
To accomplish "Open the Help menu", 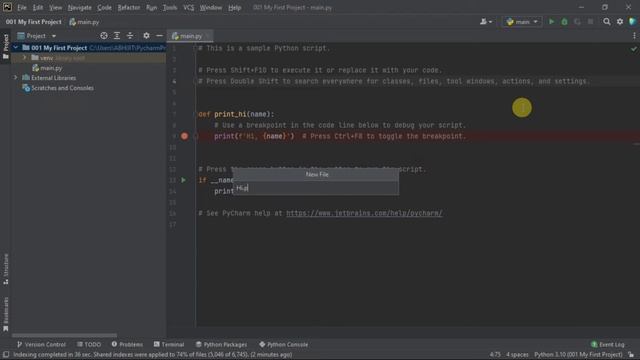I will click(234, 7).
